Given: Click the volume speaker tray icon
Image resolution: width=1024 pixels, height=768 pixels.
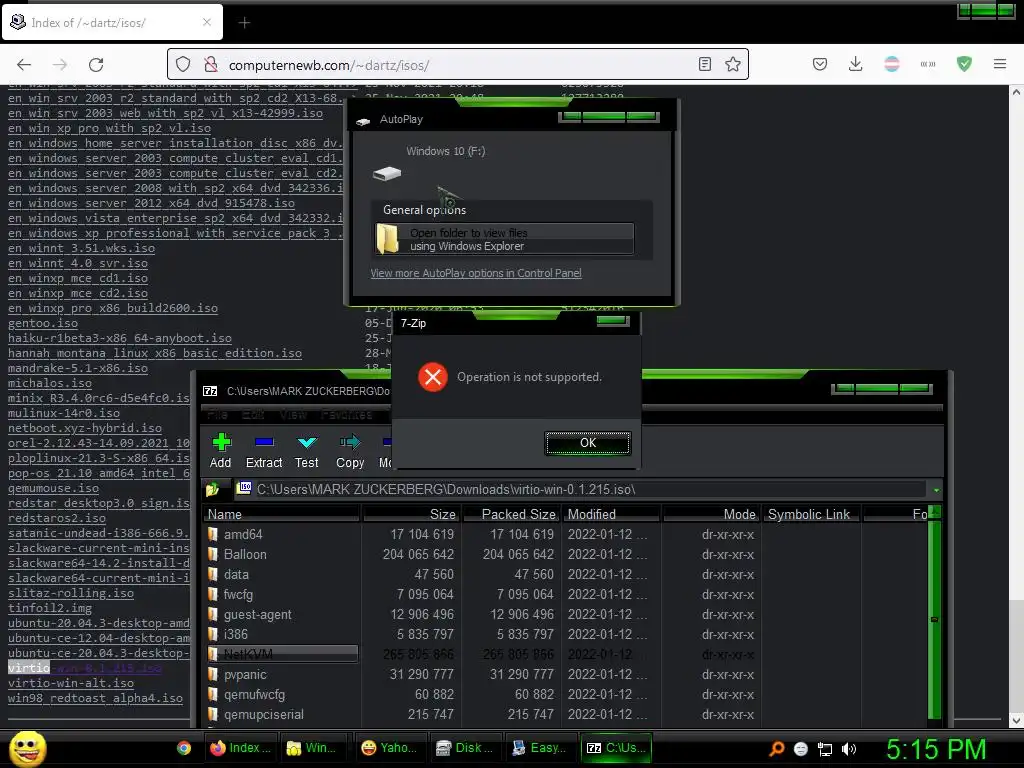Looking at the screenshot, I should (x=849, y=749).
